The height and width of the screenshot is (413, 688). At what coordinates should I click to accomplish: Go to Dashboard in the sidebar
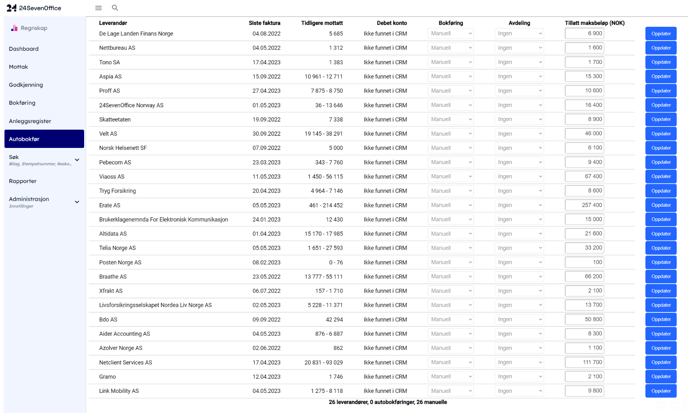coord(24,49)
